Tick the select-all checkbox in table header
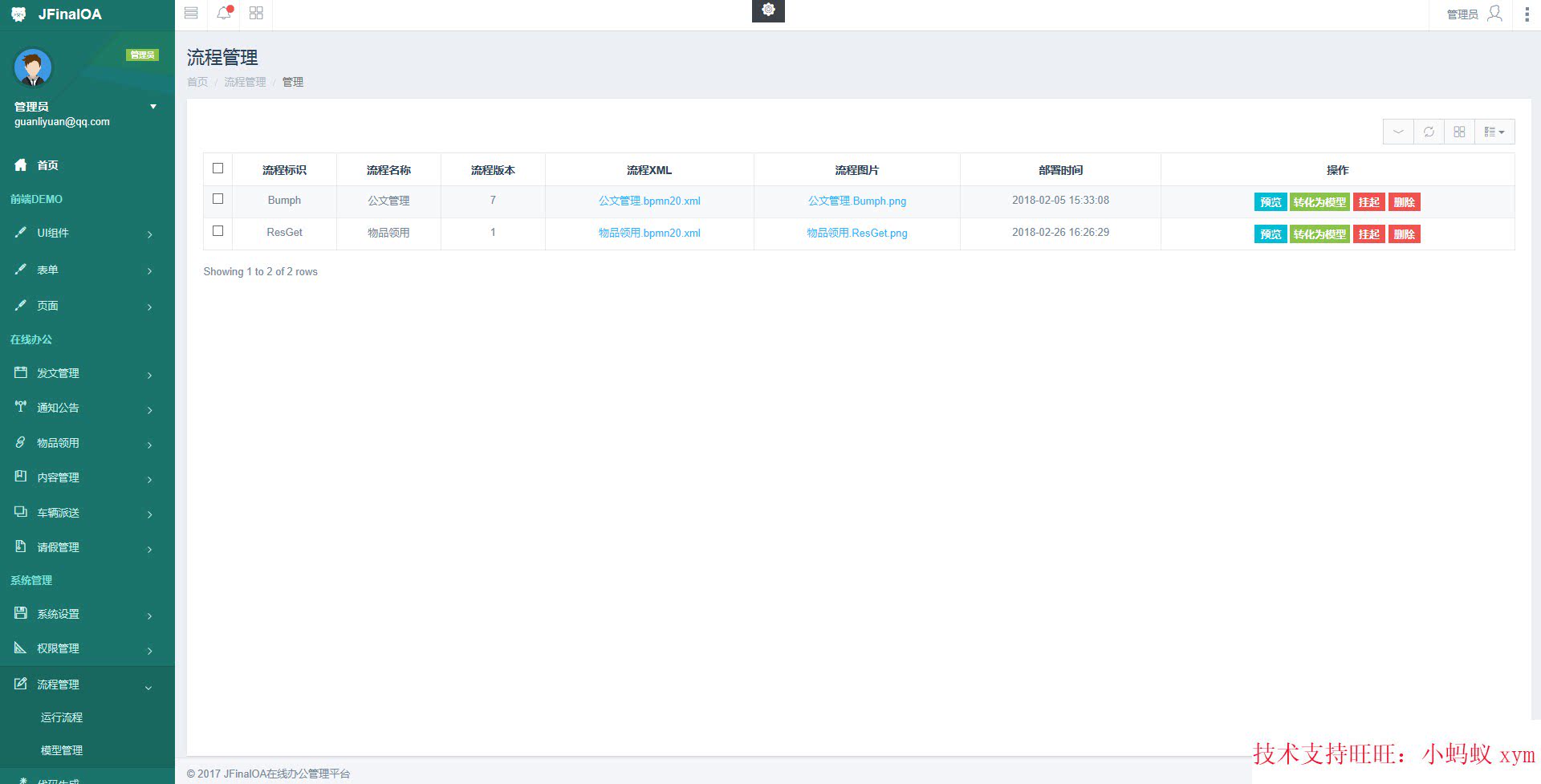The width and height of the screenshot is (1541, 784). pyautogui.click(x=218, y=169)
